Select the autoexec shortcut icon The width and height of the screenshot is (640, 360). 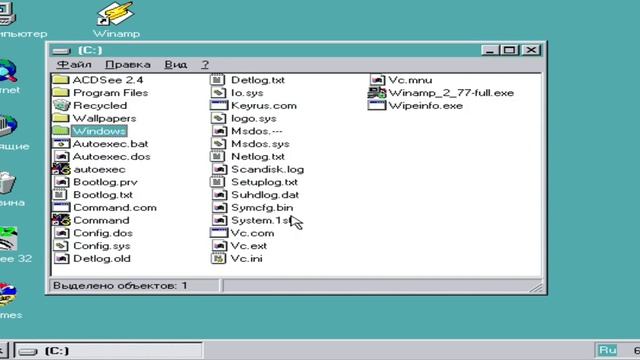tap(61, 169)
